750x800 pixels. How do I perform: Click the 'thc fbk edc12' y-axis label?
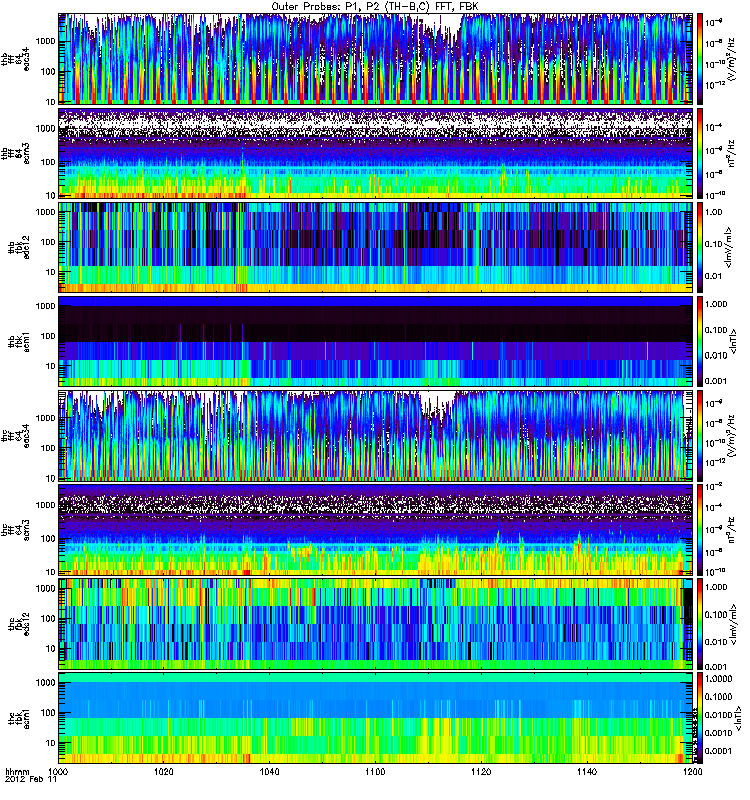[19, 624]
